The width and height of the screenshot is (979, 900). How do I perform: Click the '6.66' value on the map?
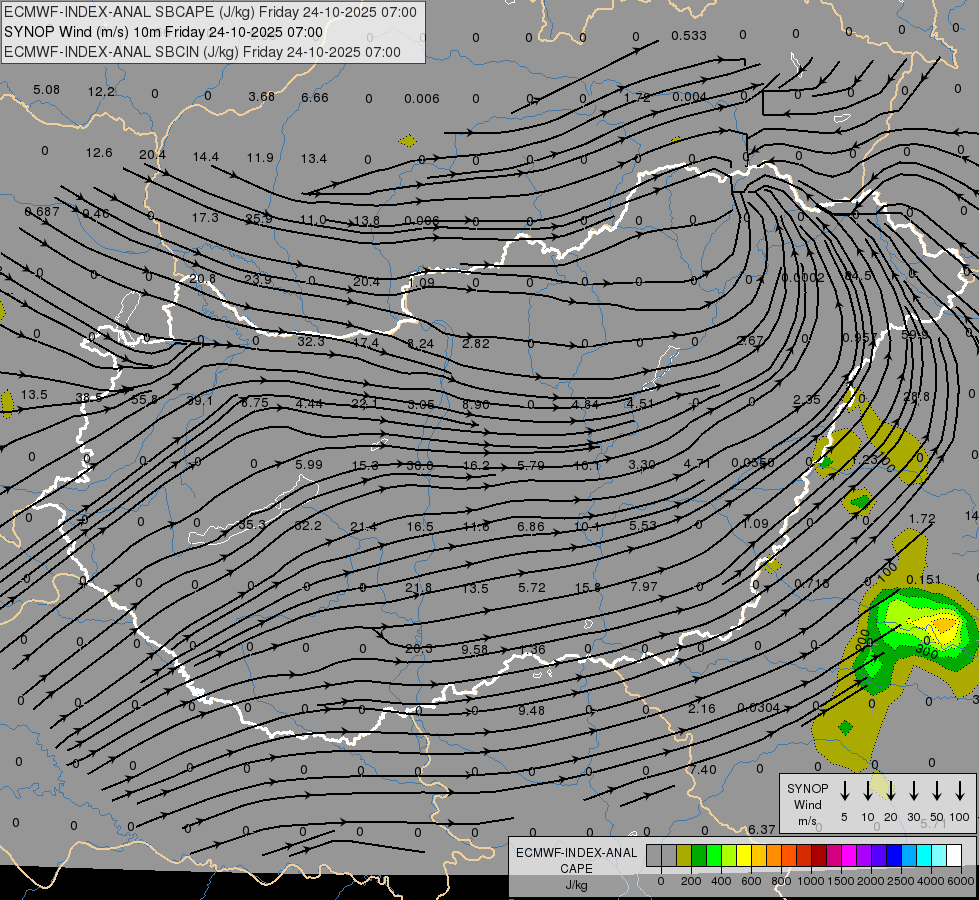(x=314, y=97)
